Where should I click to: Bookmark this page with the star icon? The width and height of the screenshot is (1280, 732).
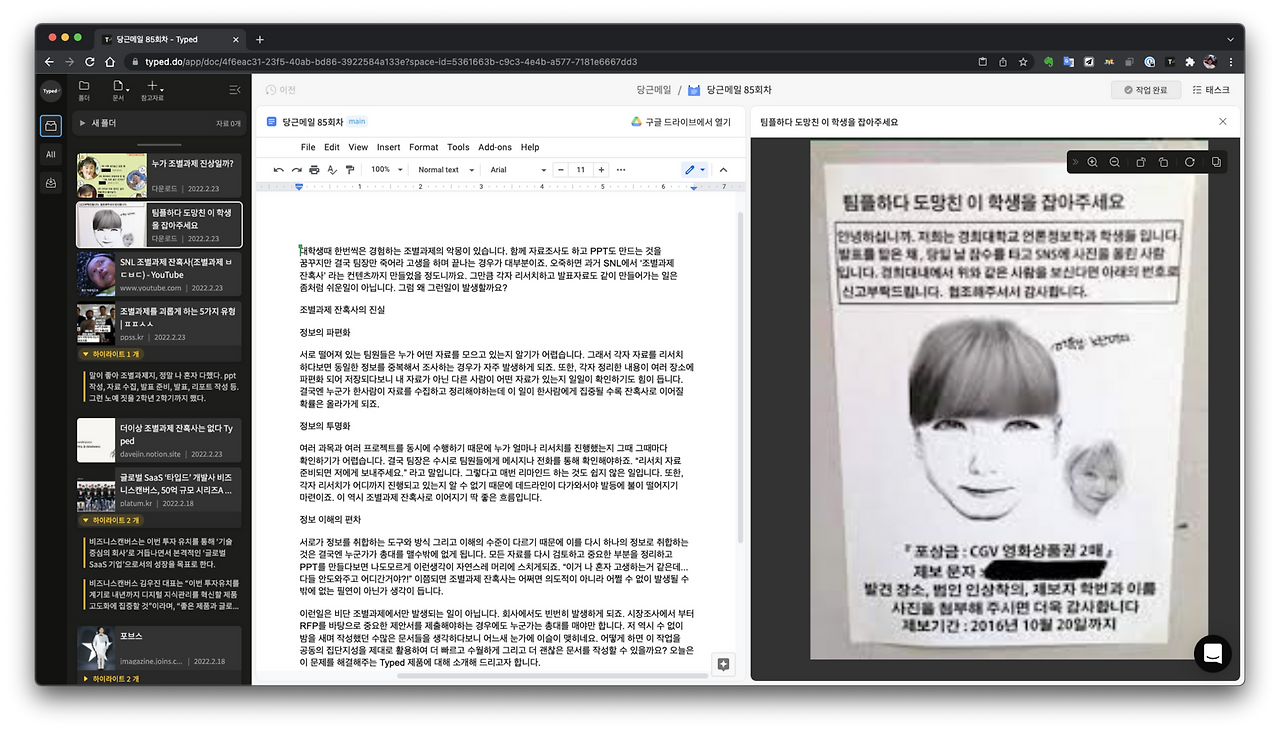pos(1023,62)
